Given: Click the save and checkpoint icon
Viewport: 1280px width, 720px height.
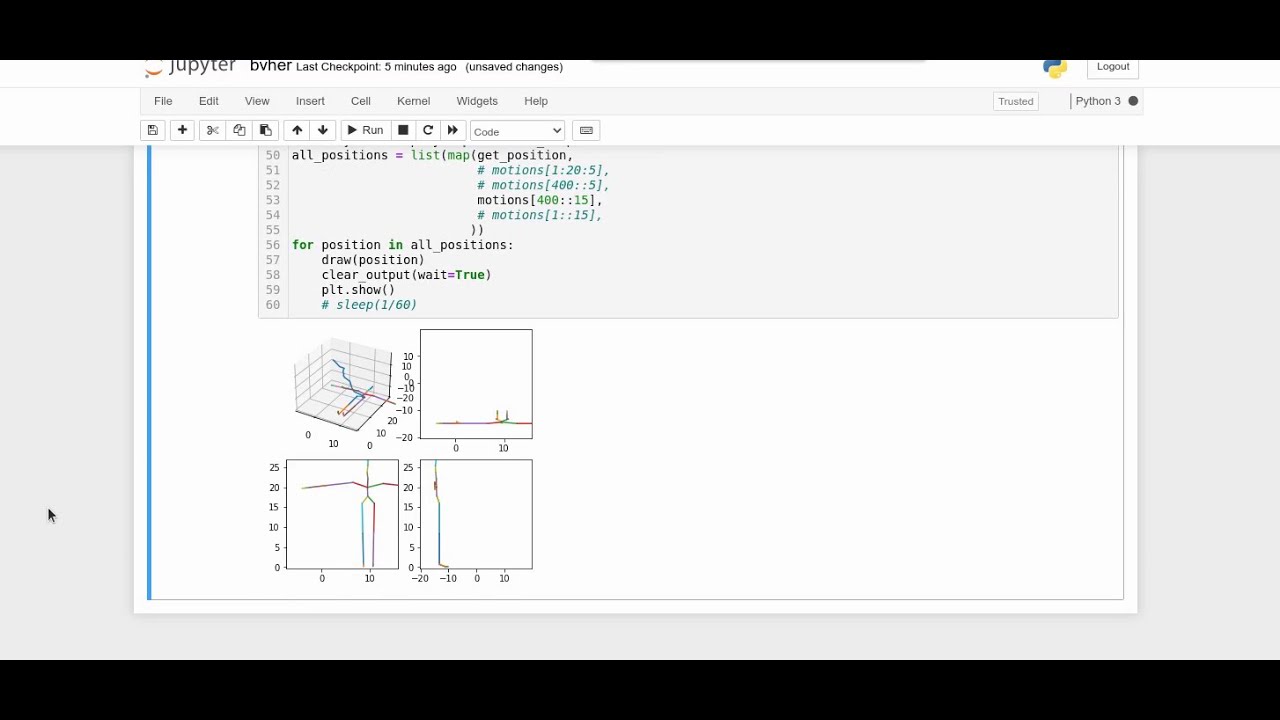Looking at the screenshot, I should pyautogui.click(x=152, y=131).
